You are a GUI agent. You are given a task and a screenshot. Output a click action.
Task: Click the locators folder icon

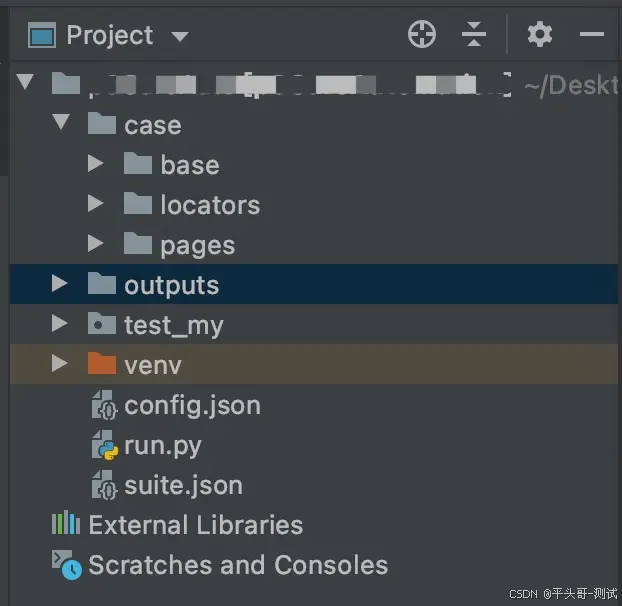pyautogui.click(x=138, y=203)
